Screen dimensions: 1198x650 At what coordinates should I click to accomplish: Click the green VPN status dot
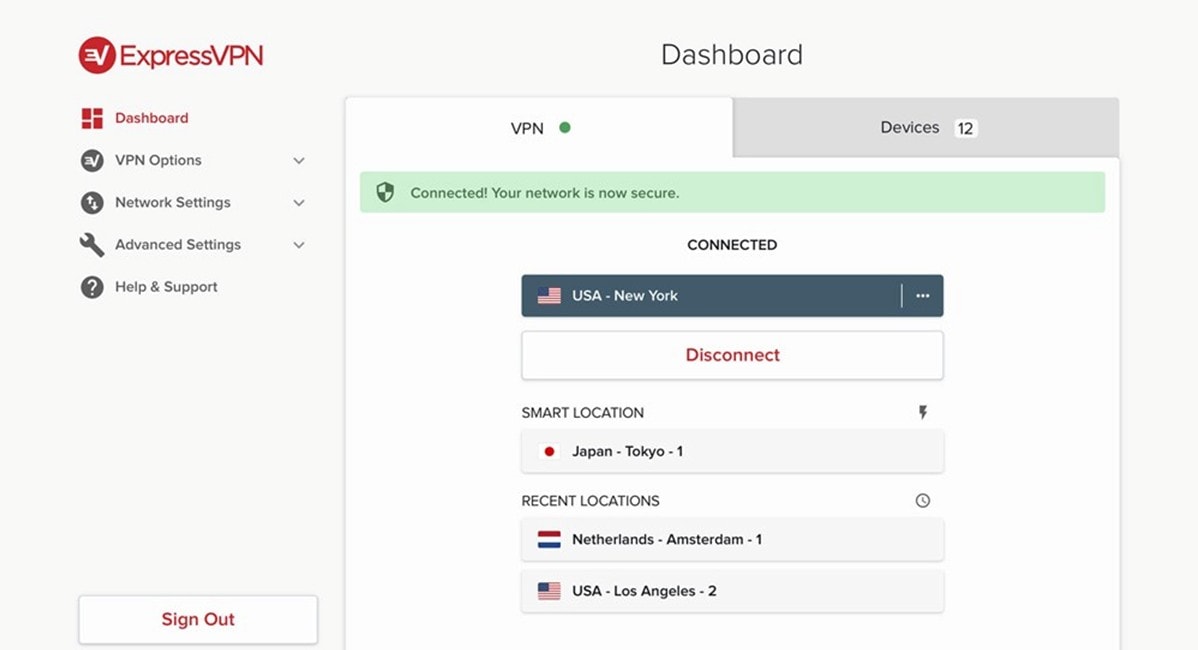pos(565,128)
